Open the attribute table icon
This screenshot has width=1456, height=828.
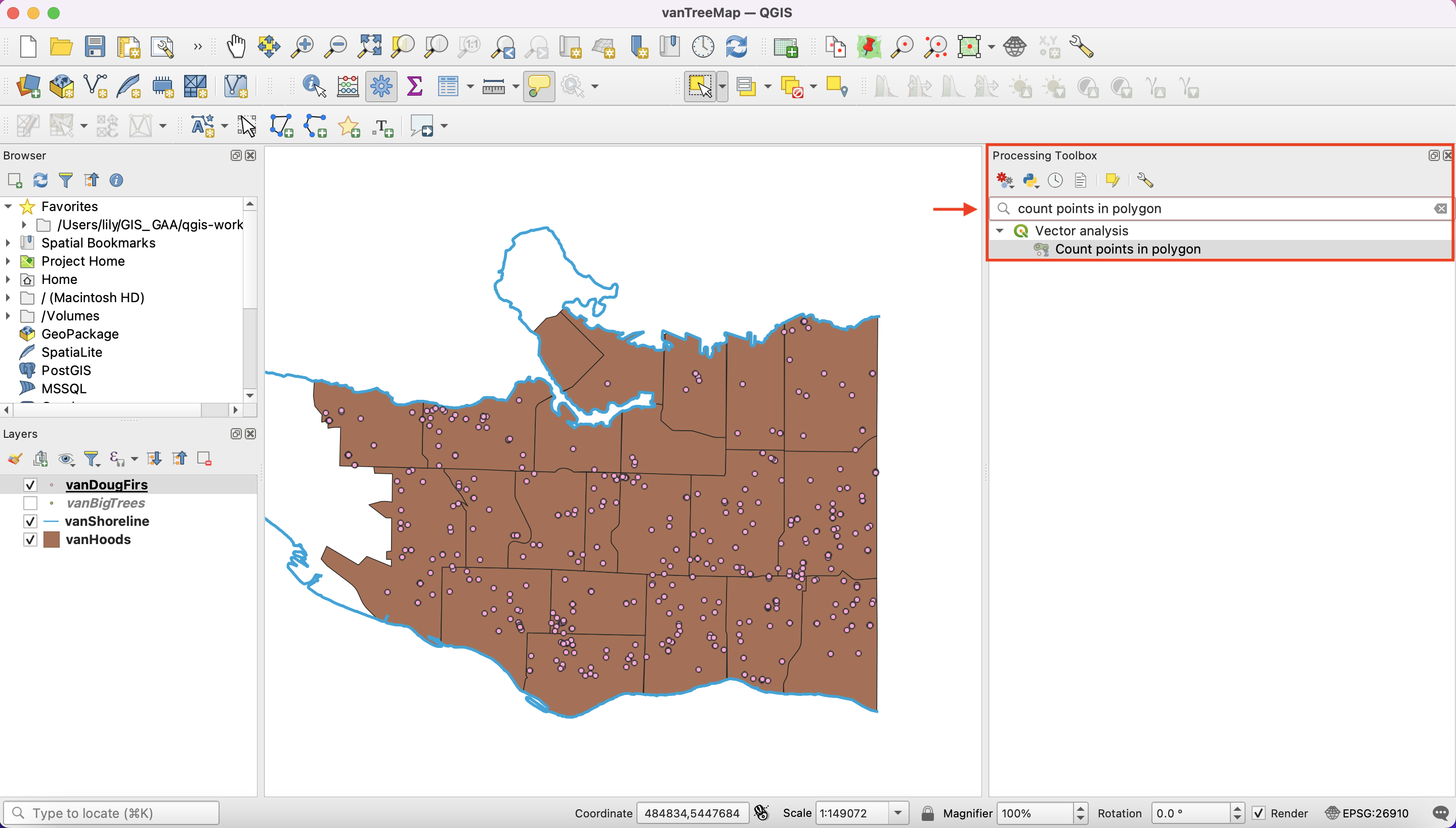click(x=448, y=87)
